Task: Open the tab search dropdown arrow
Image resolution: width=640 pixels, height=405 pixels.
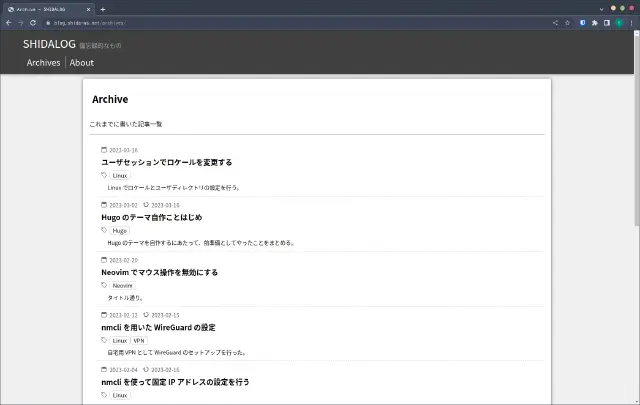Action: pyautogui.click(x=601, y=9)
